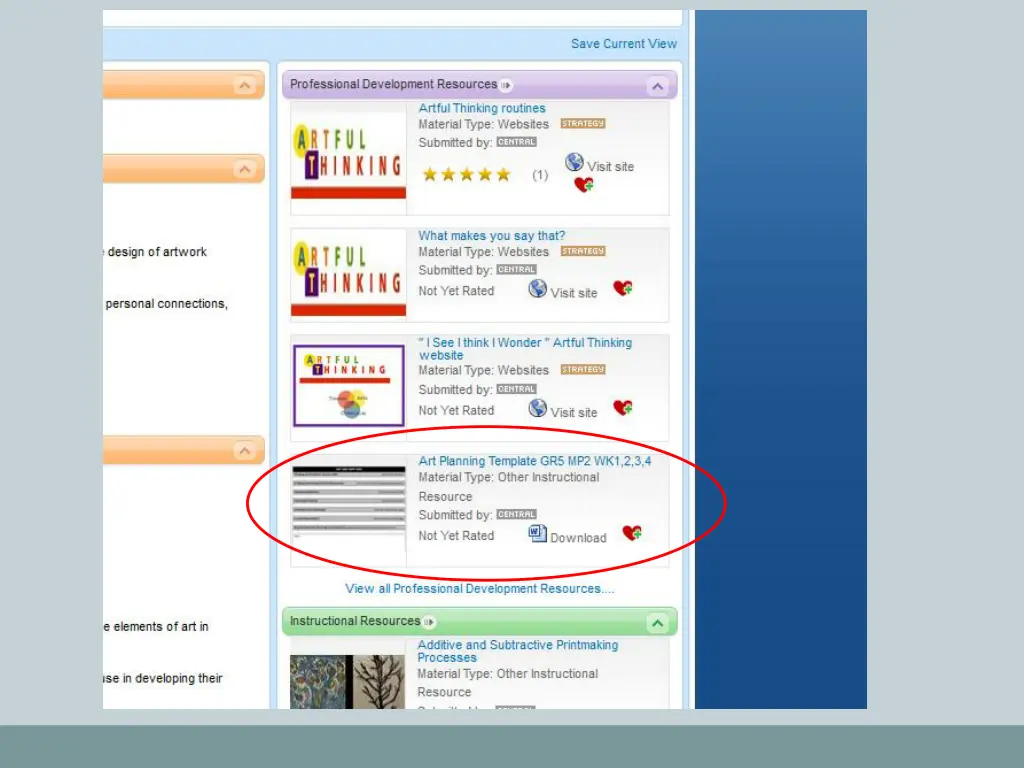Viewport: 1024px width, 768px height.
Task: Click Word document icon for Art Planning Template
Action: pyautogui.click(x=538, y=533)
